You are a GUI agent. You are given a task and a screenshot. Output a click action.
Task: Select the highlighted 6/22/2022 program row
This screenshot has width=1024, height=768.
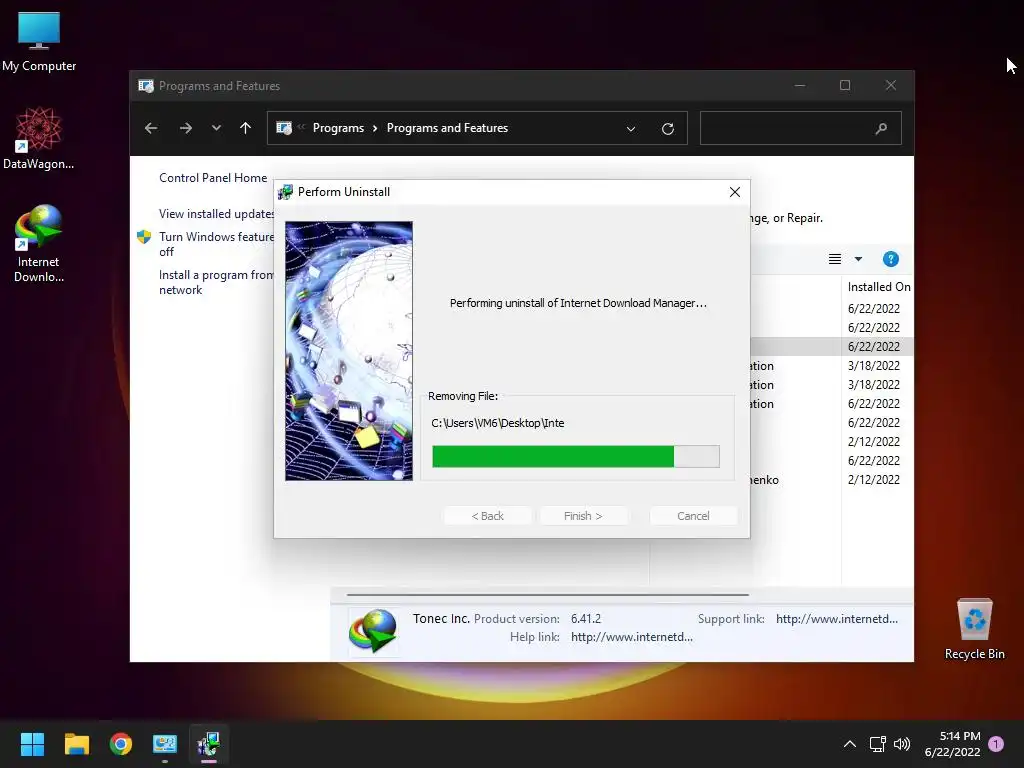click(x=831, y=346)
